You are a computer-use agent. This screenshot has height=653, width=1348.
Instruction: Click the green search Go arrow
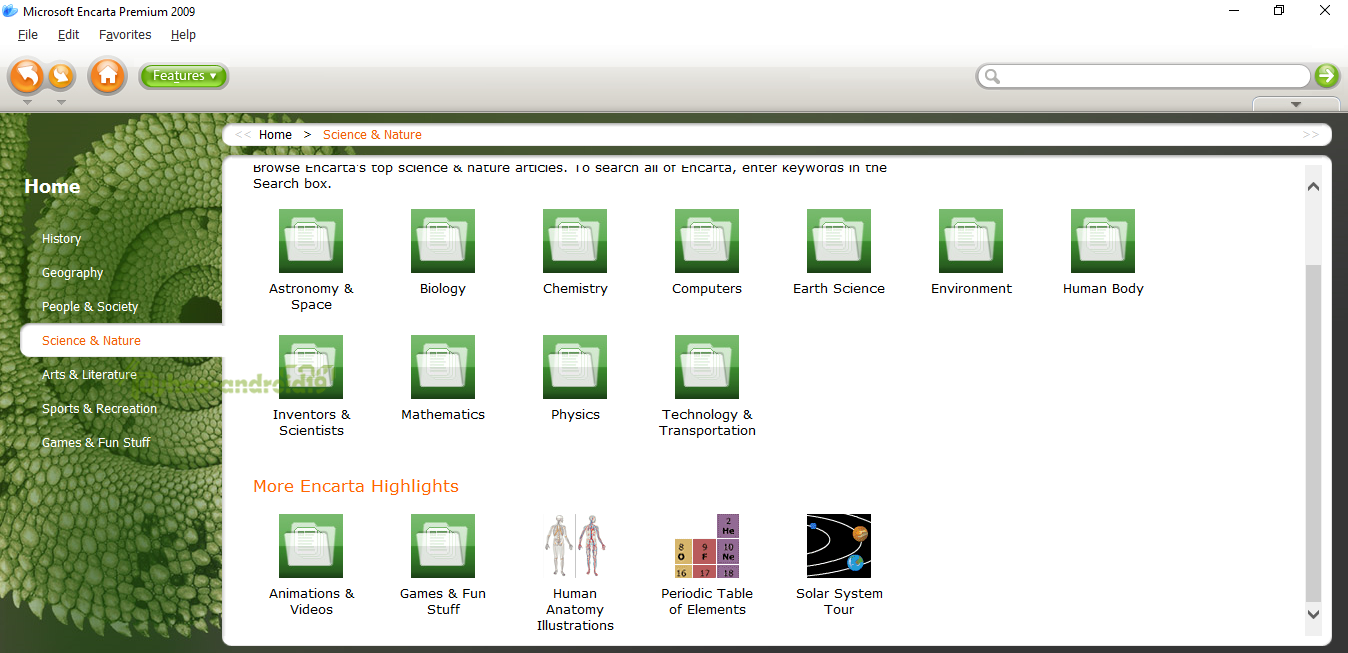tap(1327, 76)
